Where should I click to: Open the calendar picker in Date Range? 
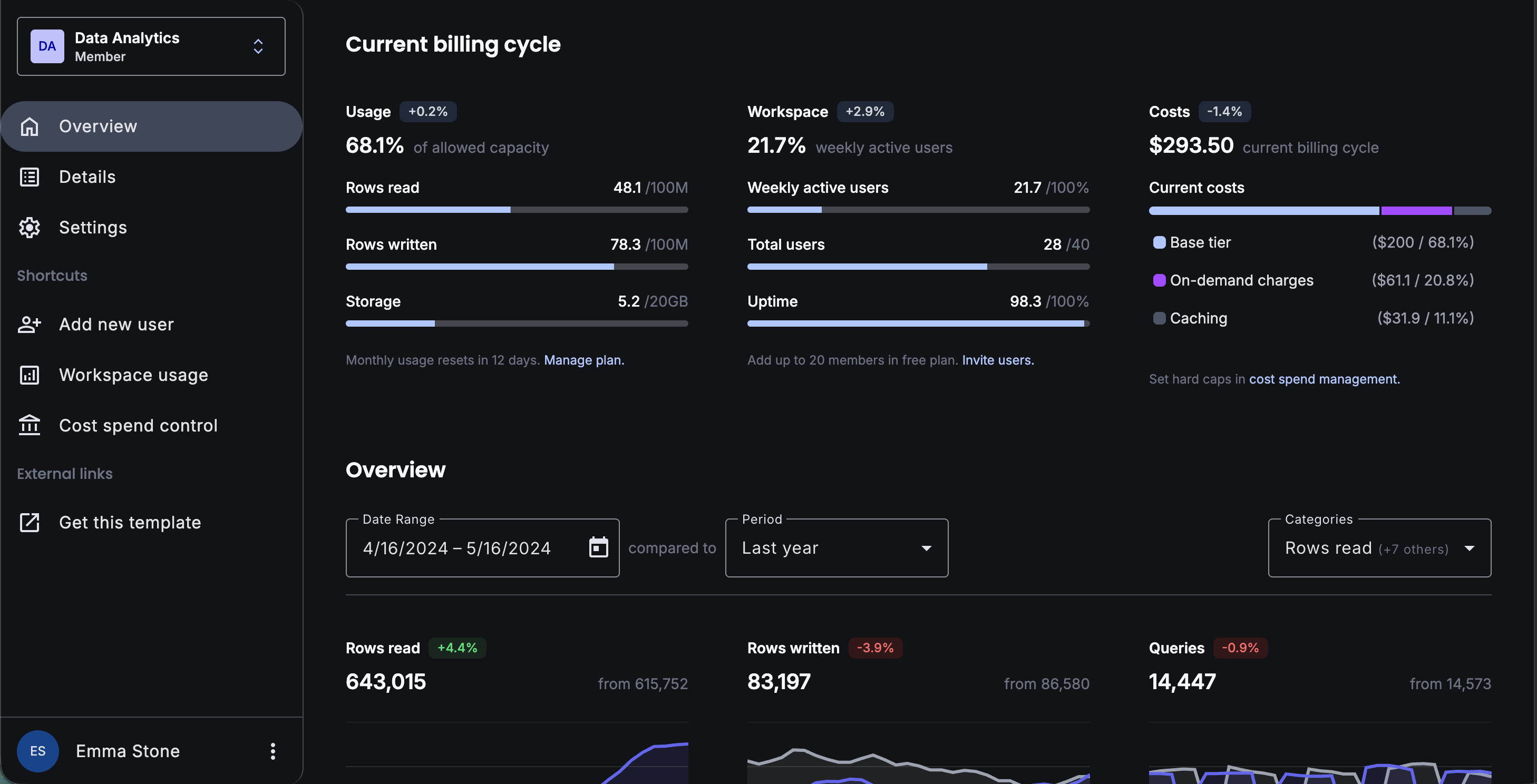coord(598,547)
